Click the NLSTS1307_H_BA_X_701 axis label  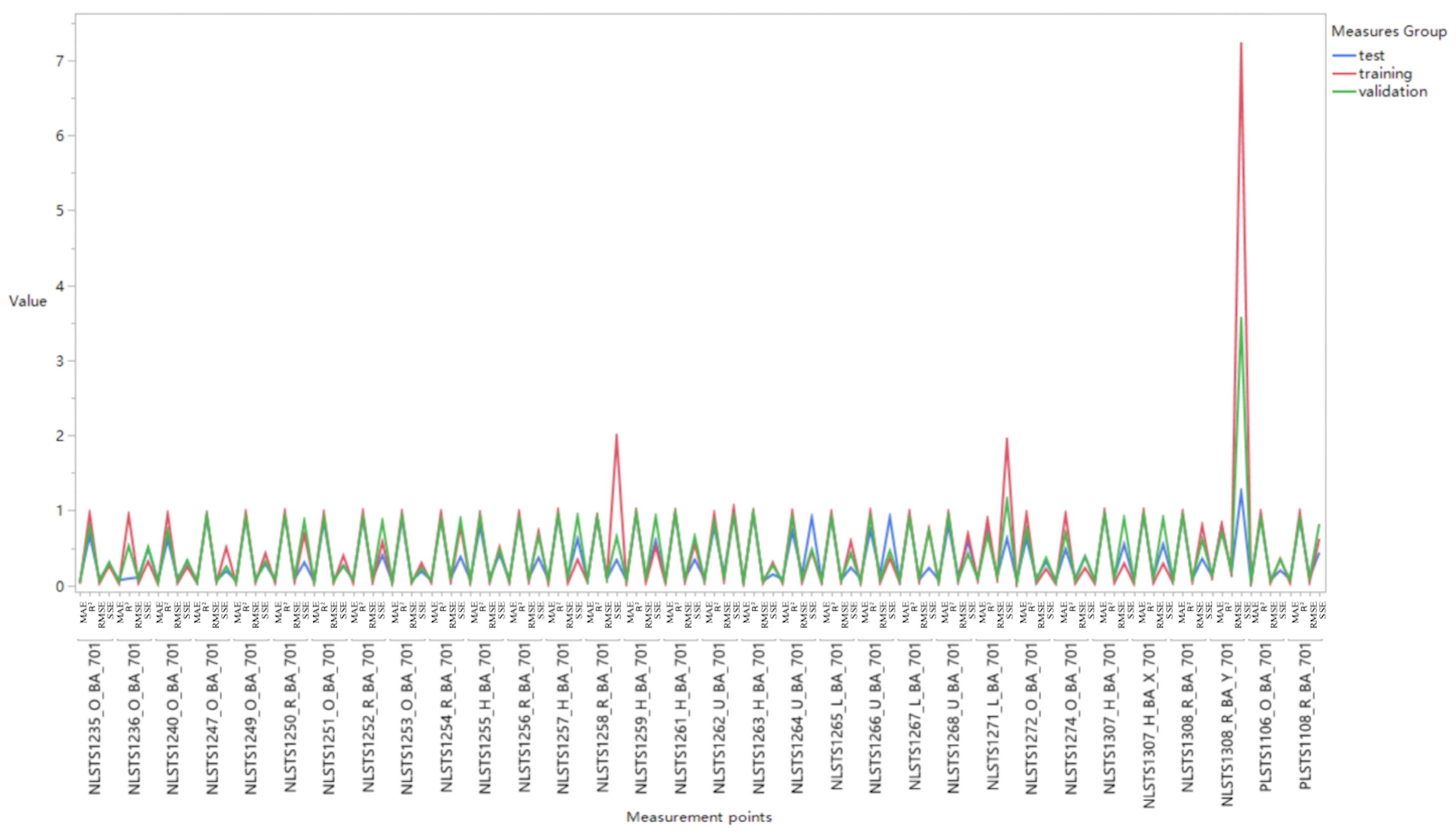tap(1149, 725)
